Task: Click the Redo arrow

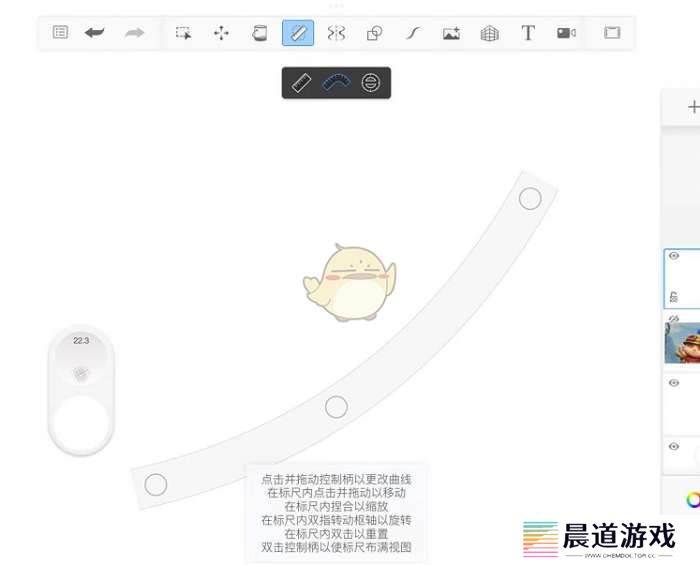Action: click(134, 33)
